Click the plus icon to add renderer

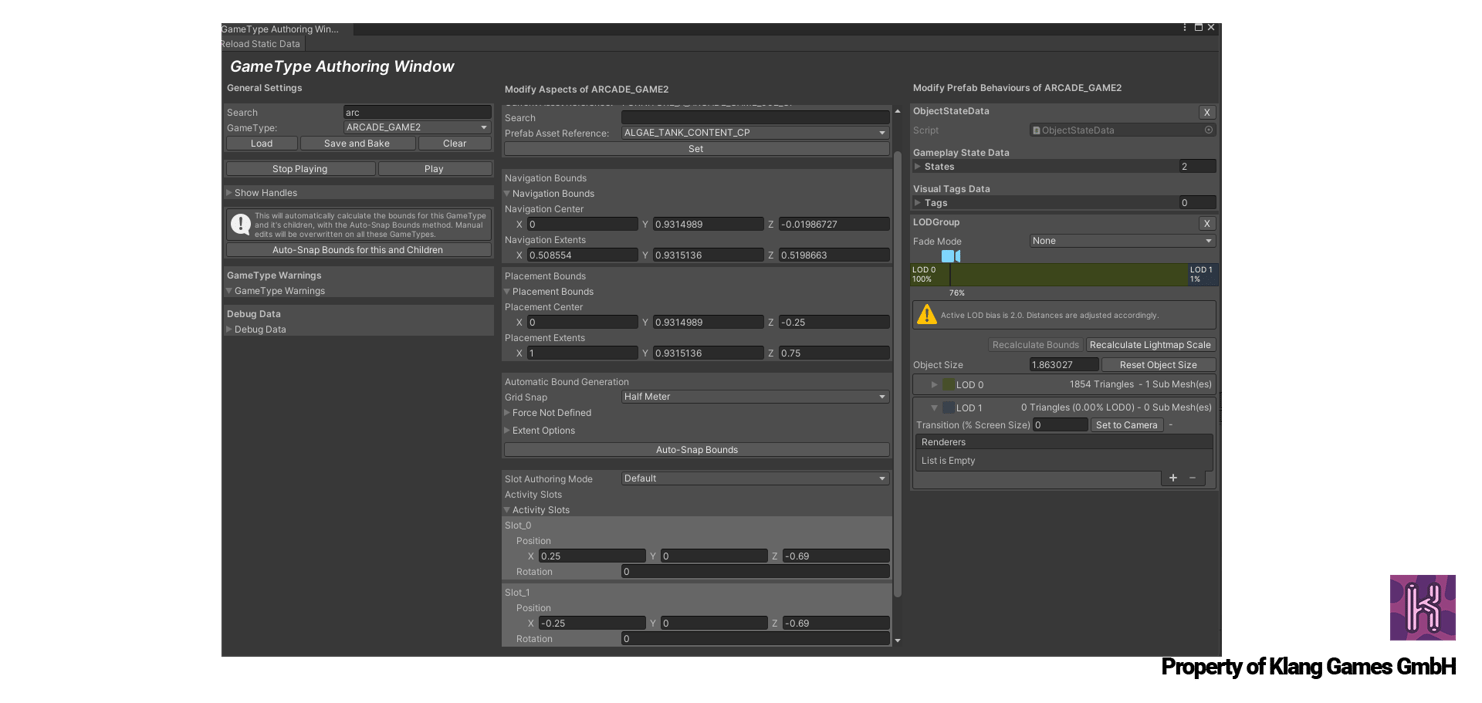coord(1173,478)
